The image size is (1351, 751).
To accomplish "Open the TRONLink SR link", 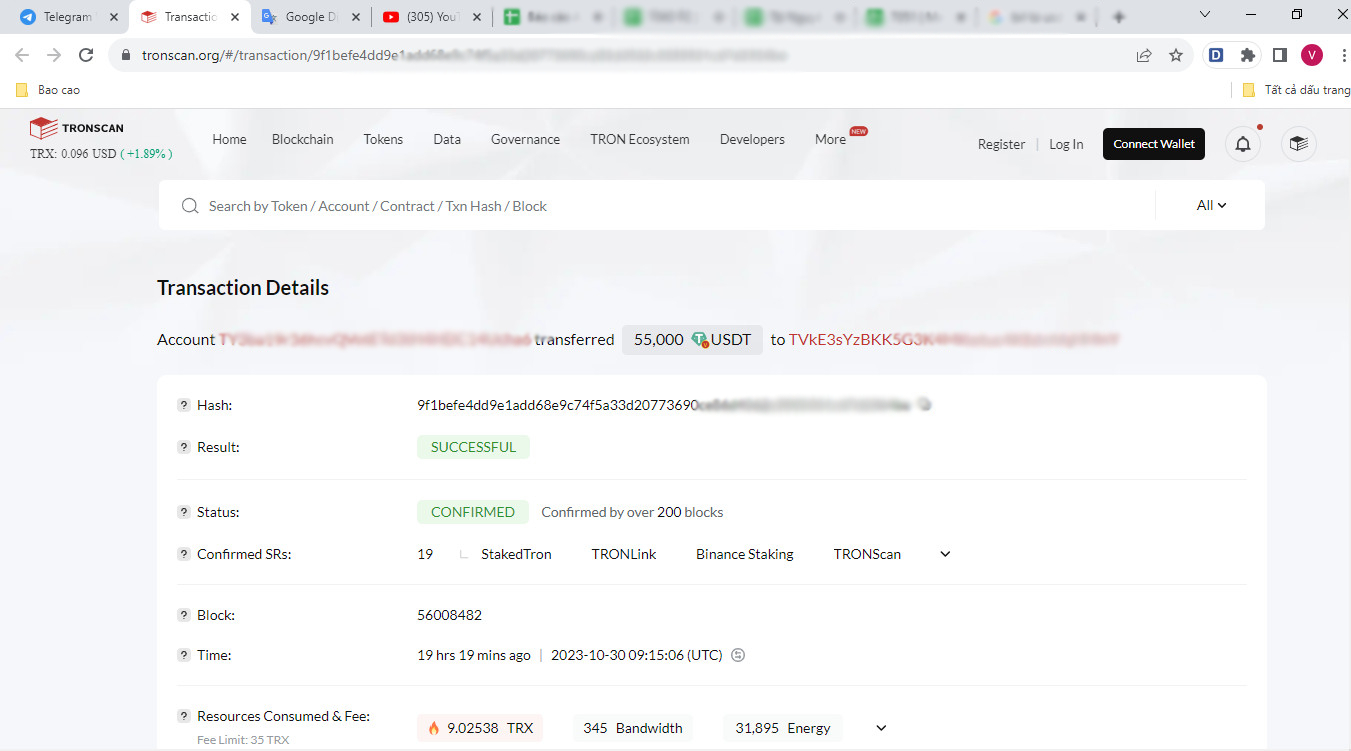I will [x=624, y=554].
